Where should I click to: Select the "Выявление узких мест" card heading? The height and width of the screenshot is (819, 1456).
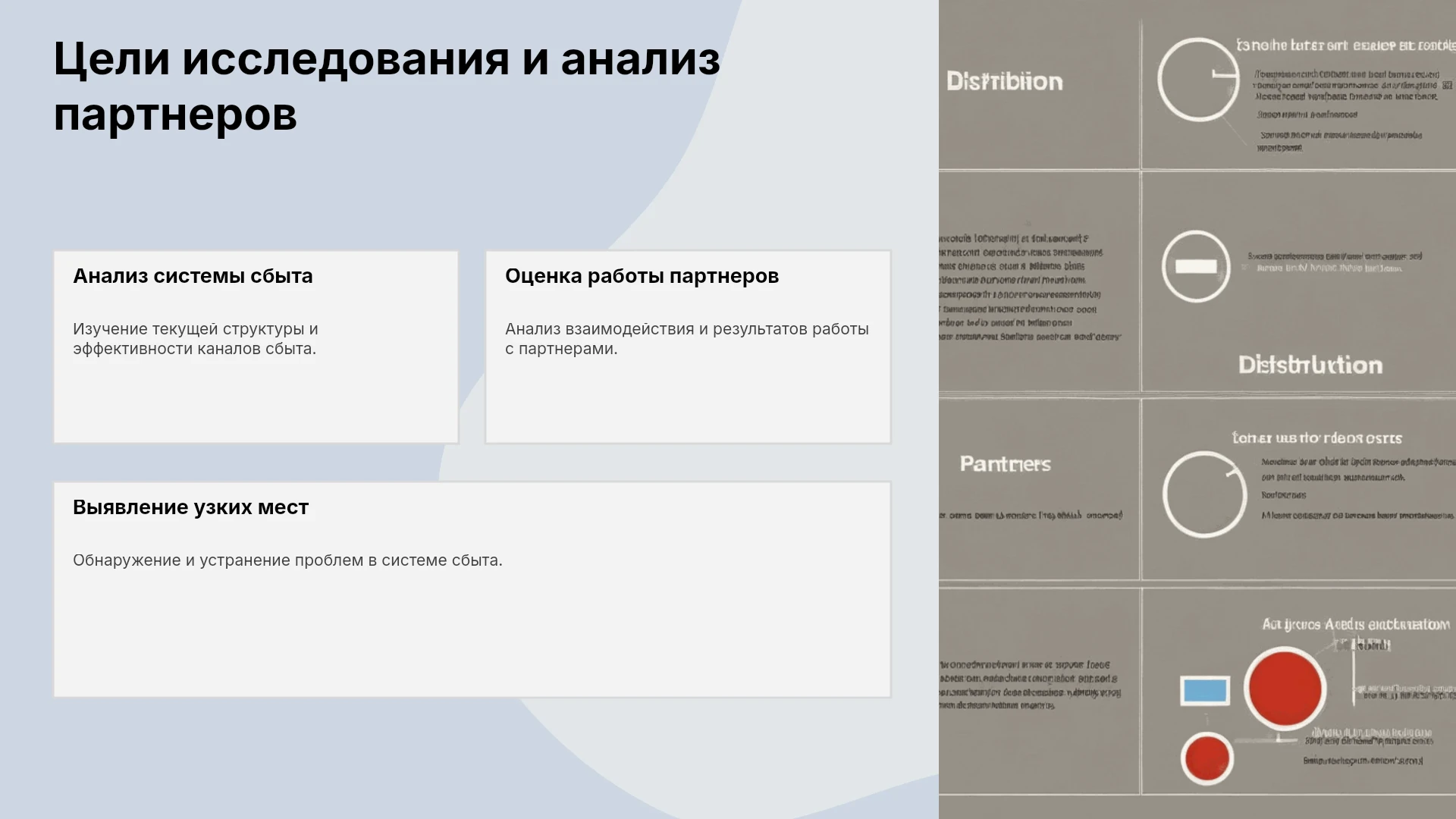(190, 507)
